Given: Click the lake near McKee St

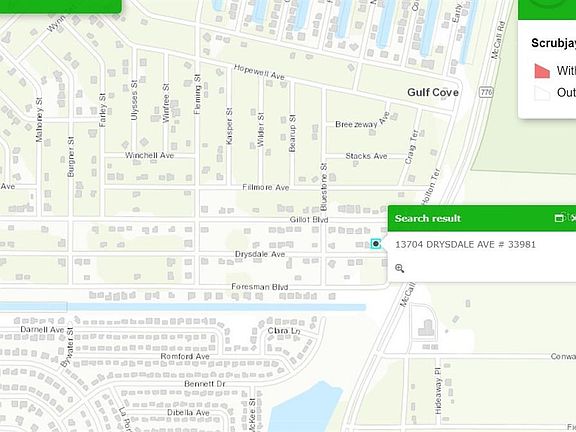Looking at the screenshot, I should click(x=306, y=408).
